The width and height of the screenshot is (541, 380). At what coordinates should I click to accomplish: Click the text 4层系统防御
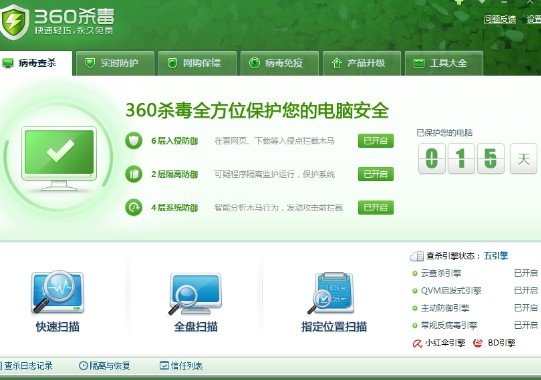(x=174, y=208)
